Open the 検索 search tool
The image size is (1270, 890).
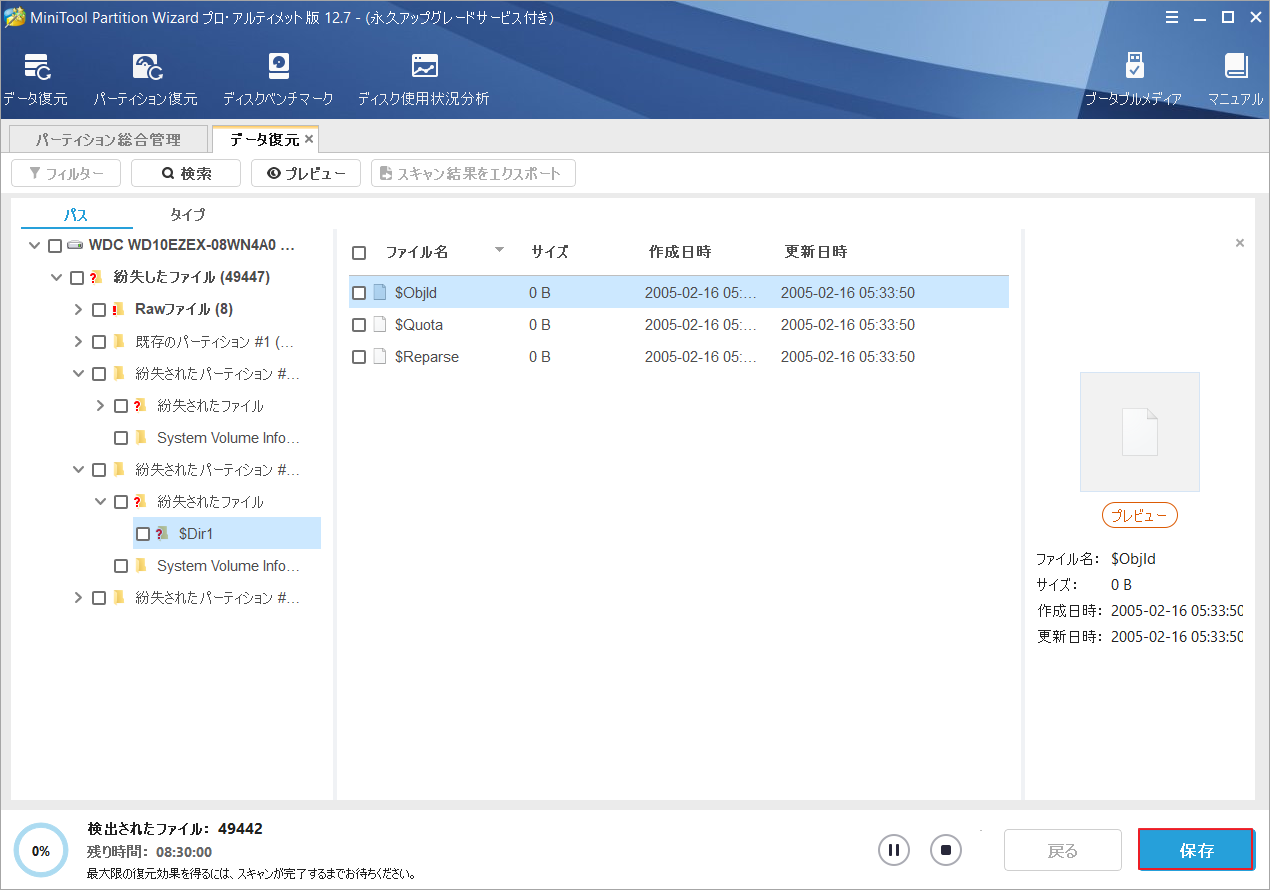[185, 172]
